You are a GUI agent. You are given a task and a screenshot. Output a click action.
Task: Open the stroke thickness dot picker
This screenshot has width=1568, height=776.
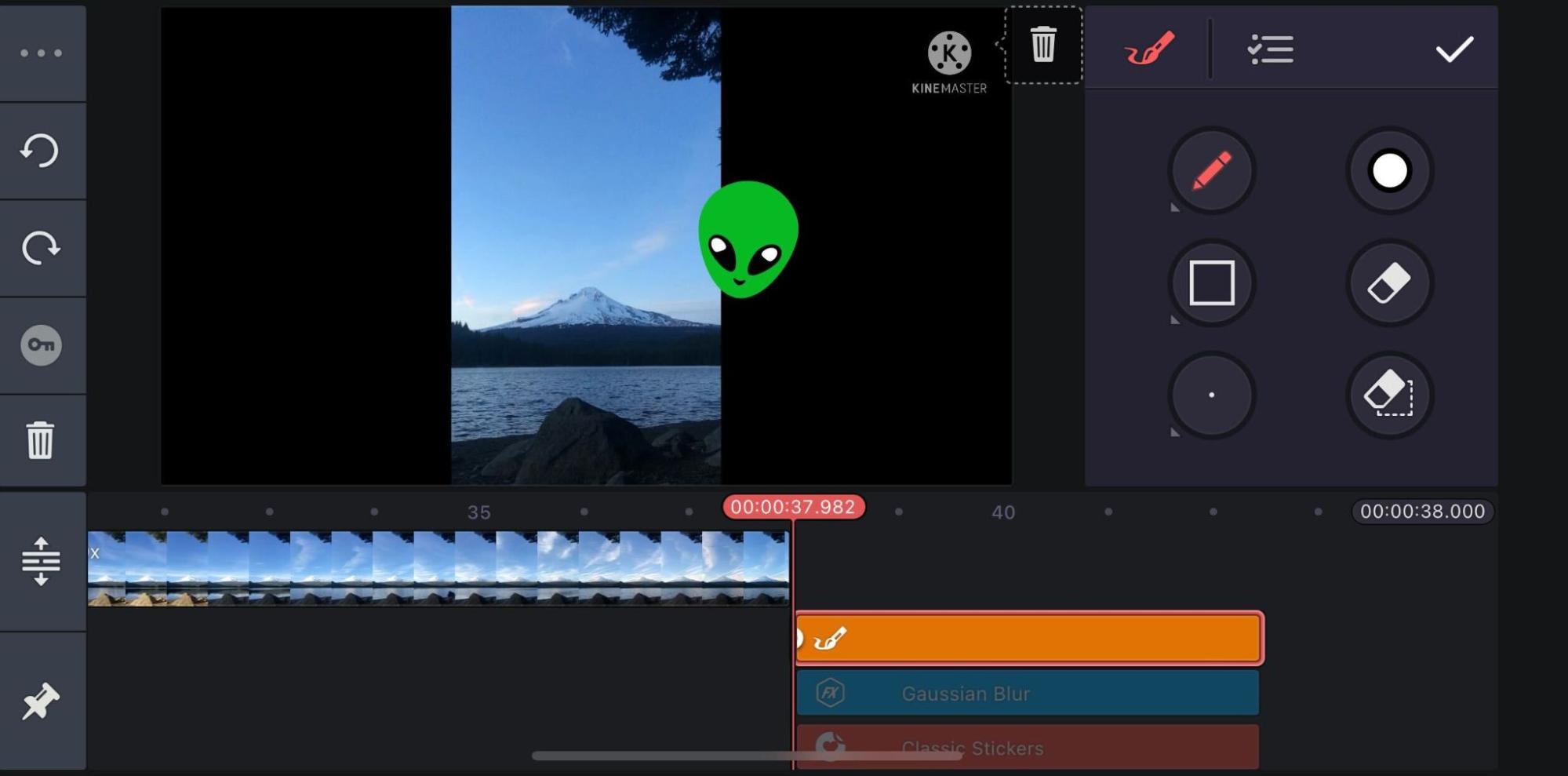(x=1211, y=395)
